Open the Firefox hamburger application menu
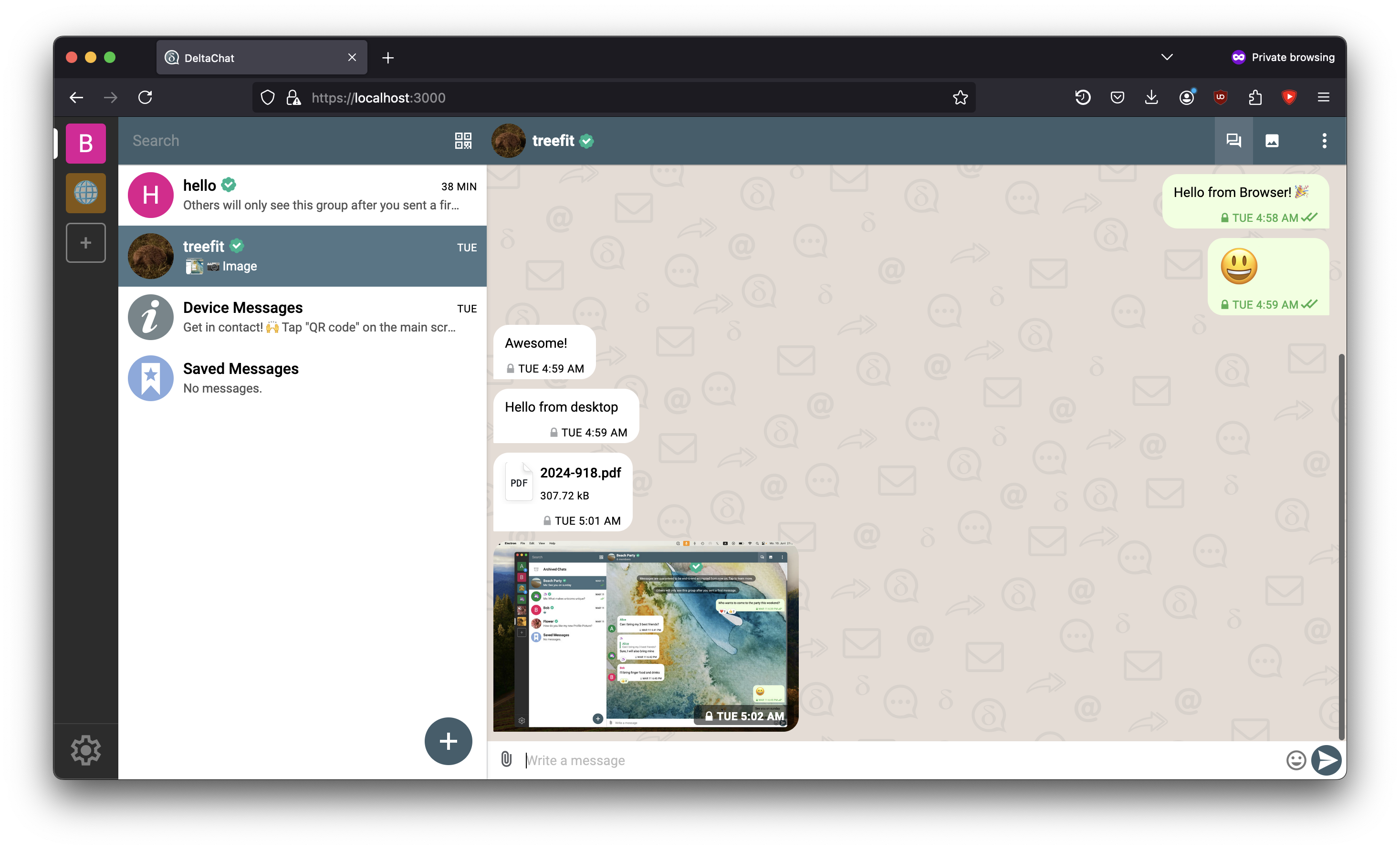 coord(1324,97)
